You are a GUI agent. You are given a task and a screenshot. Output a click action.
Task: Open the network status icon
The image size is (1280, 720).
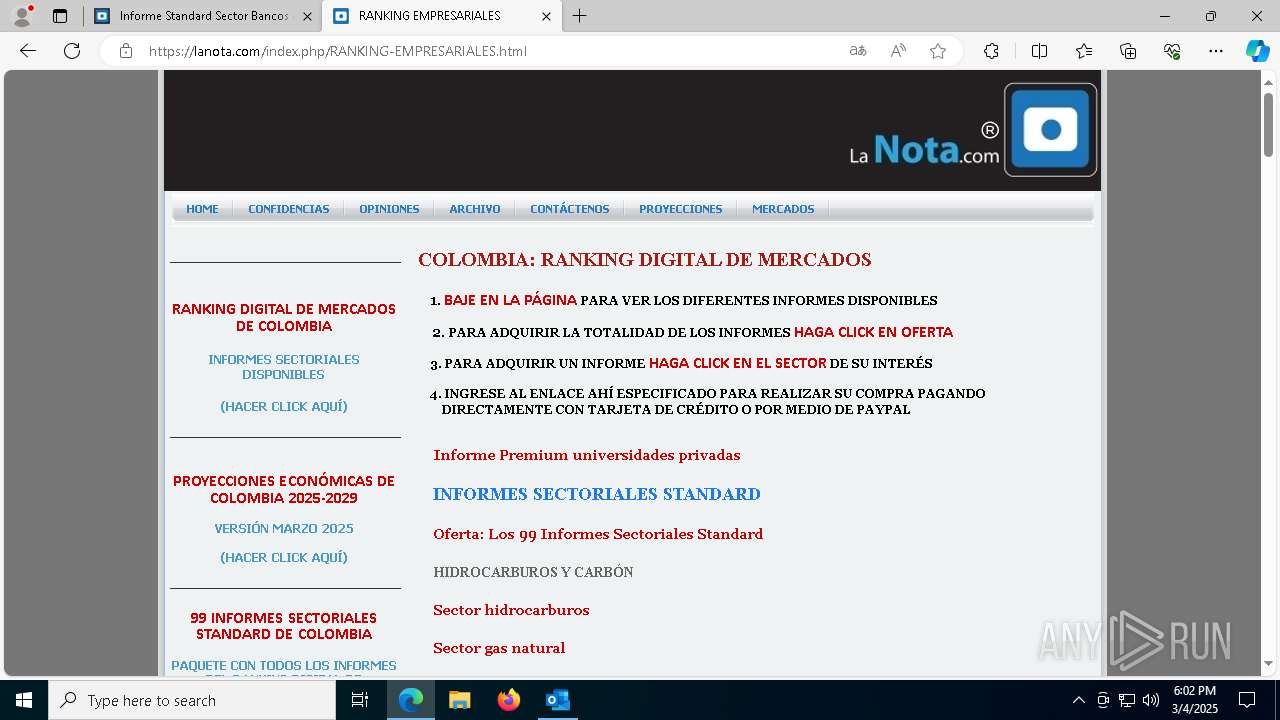(x=1127, y=700)
